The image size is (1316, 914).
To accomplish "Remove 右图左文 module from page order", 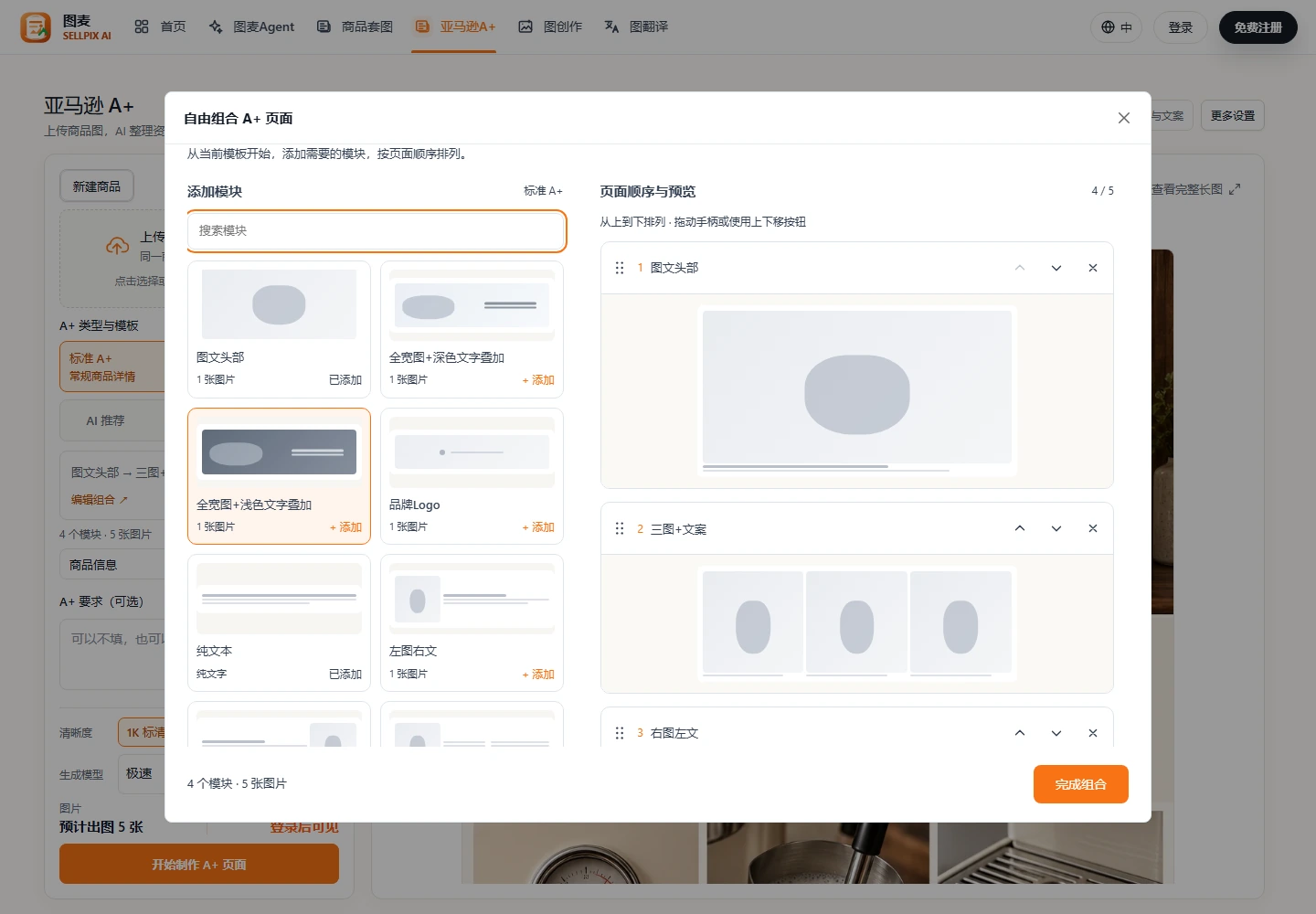I will click(x=1093, y=733).
